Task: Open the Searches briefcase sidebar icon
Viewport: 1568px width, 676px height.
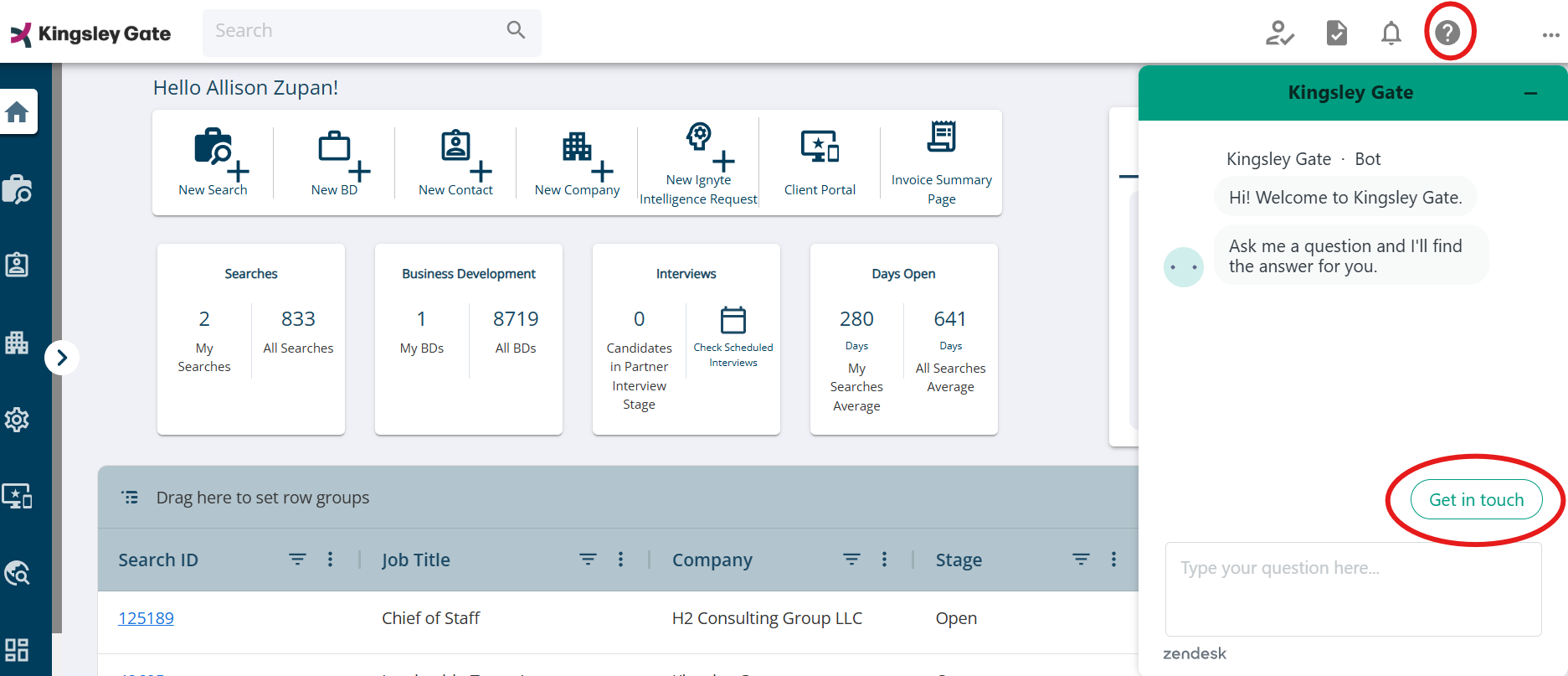Action: (x=17, y=189)
